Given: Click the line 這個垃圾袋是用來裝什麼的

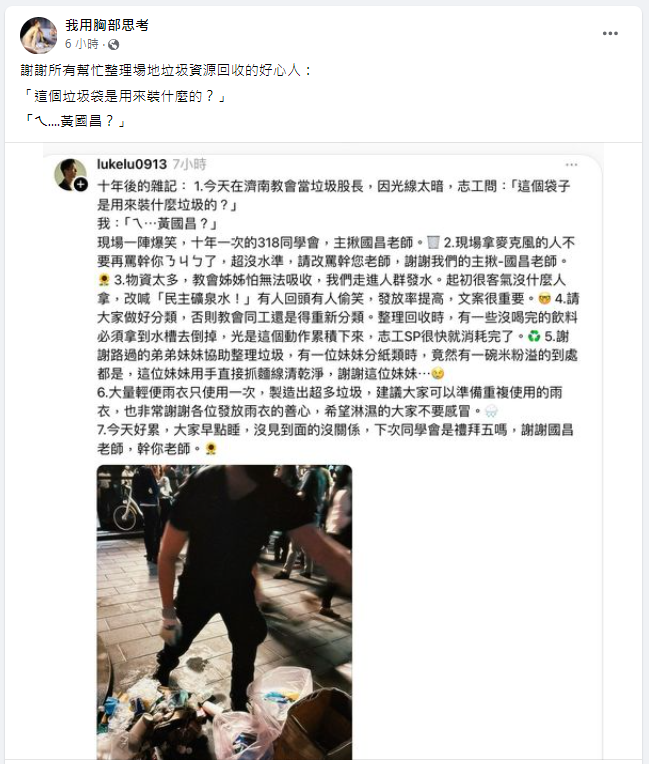Looking at the screenshot, I should [125, 96].
